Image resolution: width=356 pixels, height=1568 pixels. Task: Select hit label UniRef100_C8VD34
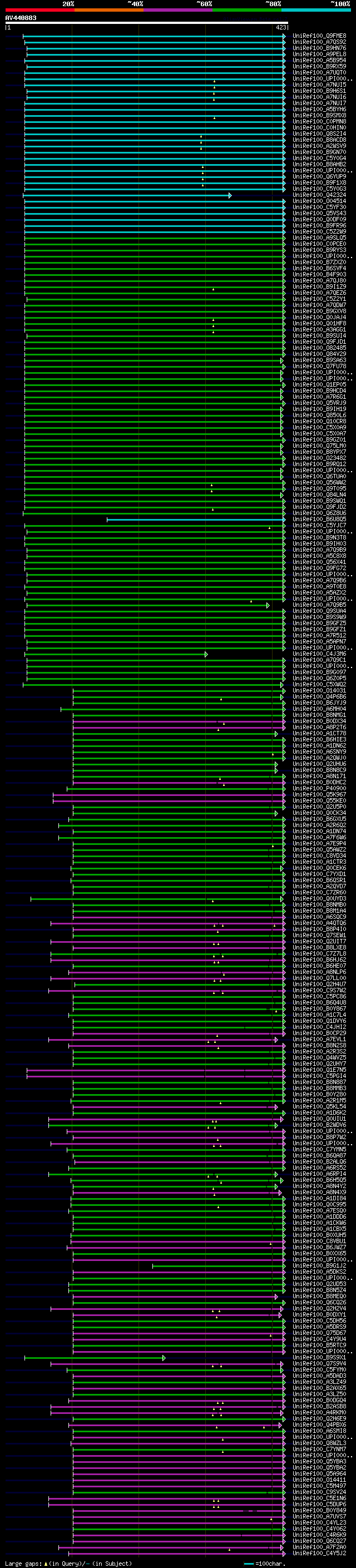(x=319, y=856)
